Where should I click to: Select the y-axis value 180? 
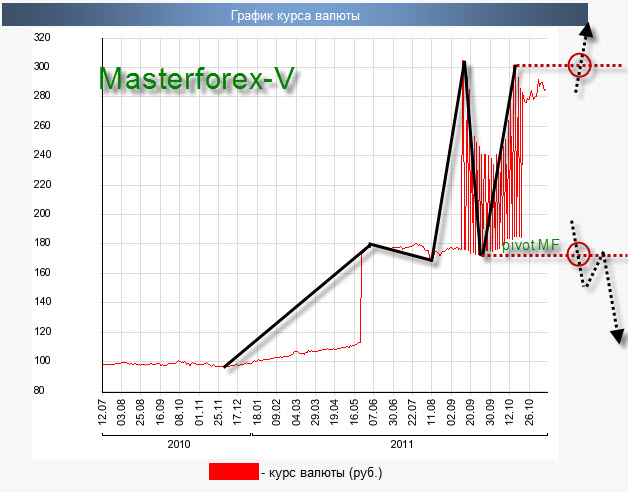[42, 243]
